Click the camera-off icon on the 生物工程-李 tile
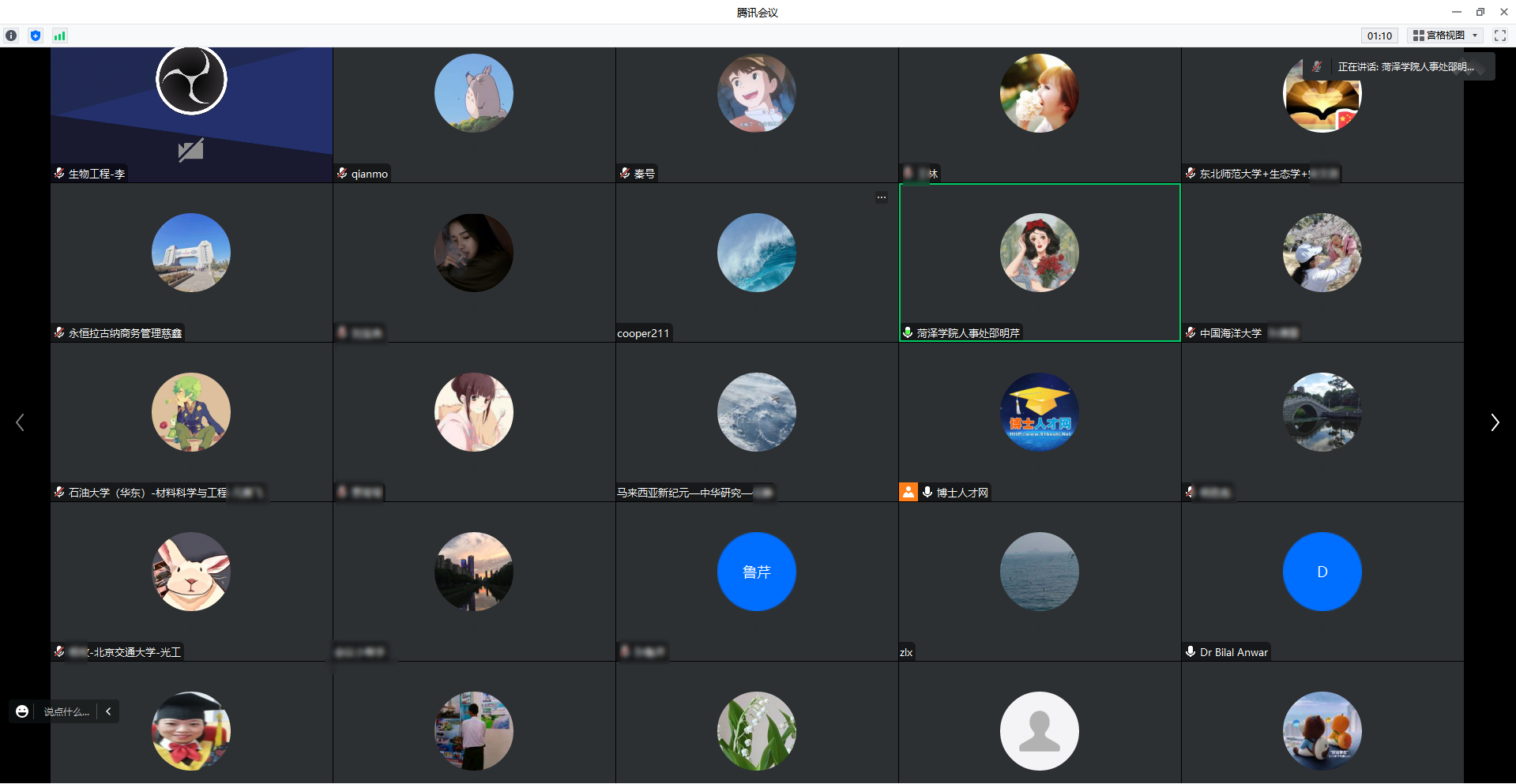 point(191,149)
